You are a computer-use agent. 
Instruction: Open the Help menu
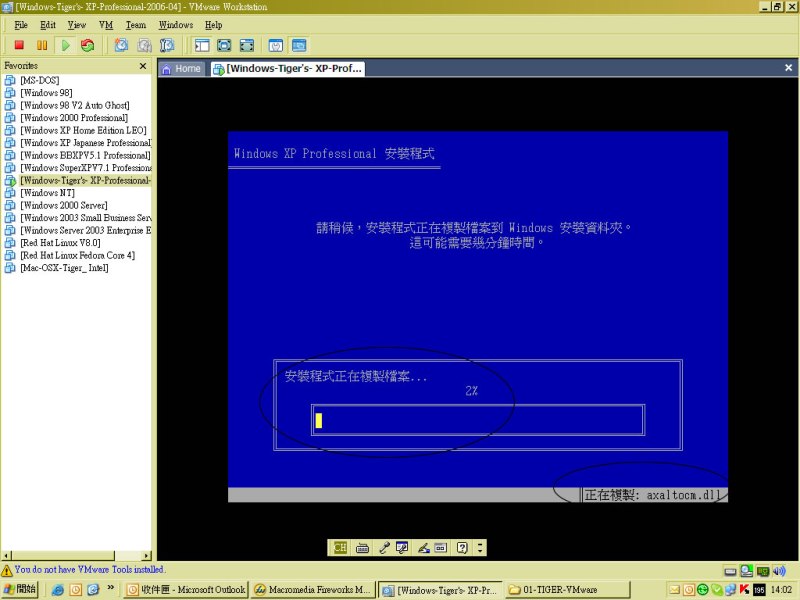point(214,25)
